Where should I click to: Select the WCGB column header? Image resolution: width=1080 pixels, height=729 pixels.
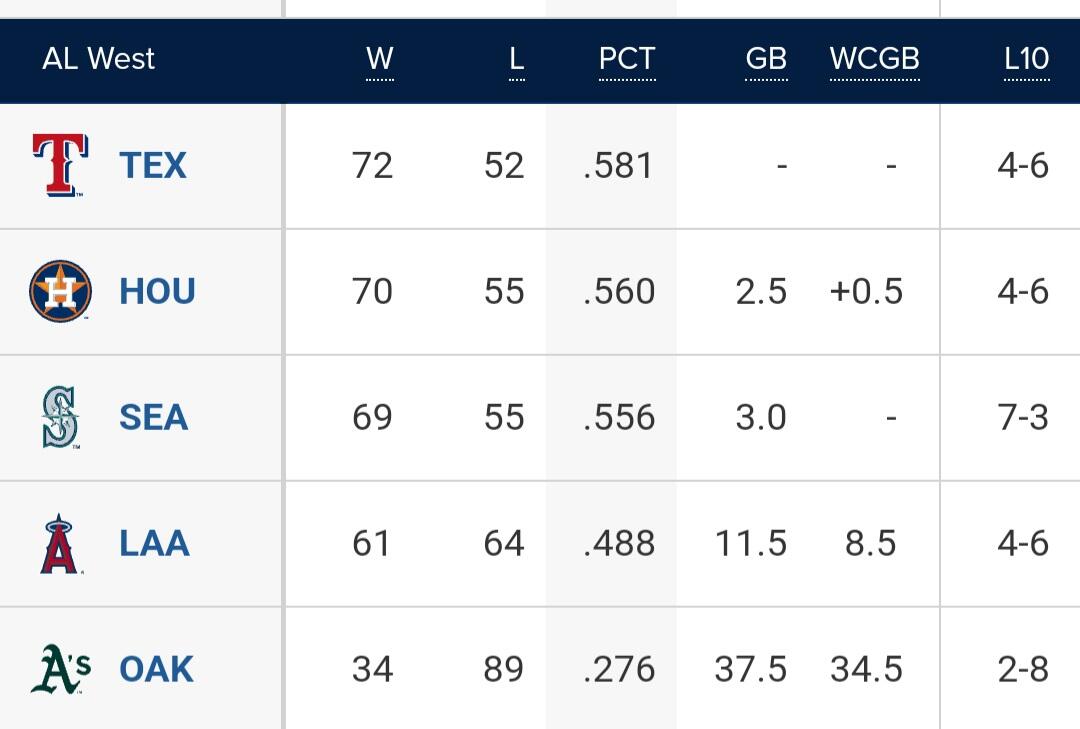(x=874, y=59)
